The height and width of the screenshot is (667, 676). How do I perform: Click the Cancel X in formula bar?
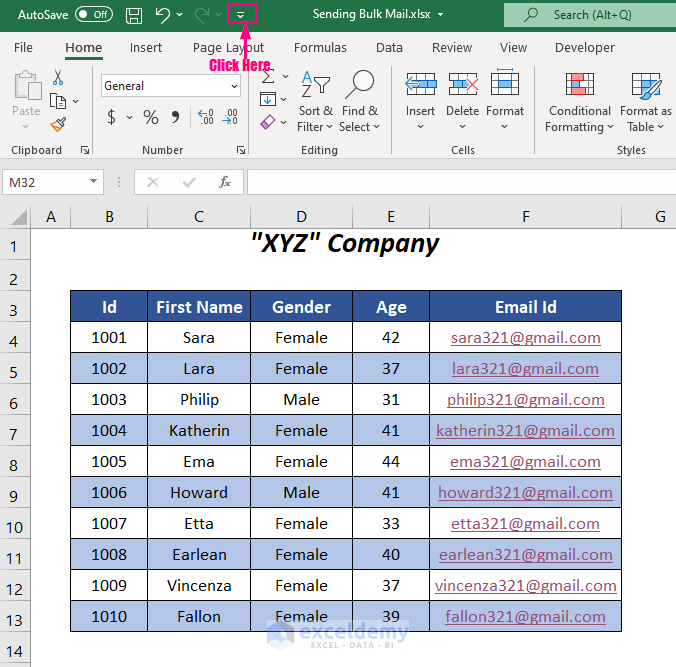click(153, 182)
